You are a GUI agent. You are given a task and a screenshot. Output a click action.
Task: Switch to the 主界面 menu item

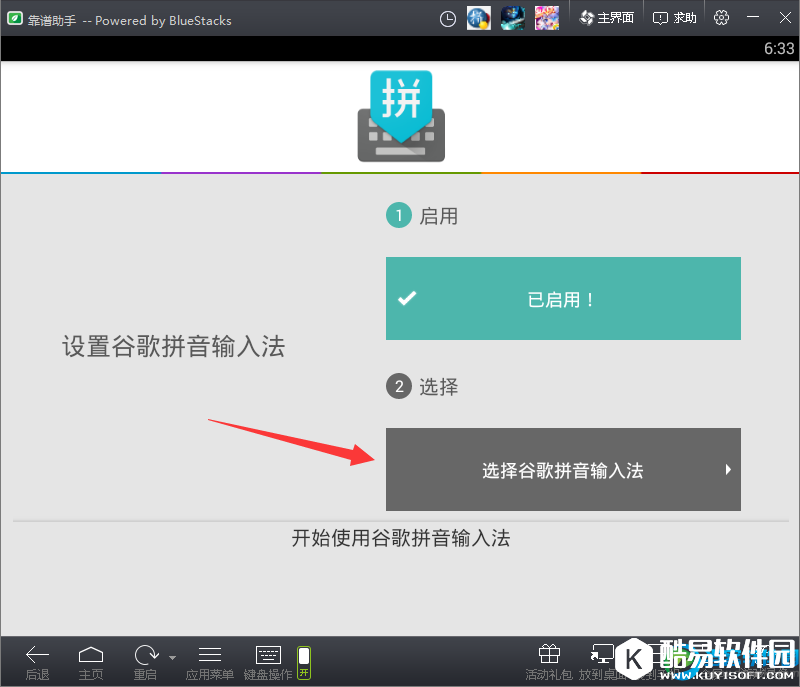[606, 17]
